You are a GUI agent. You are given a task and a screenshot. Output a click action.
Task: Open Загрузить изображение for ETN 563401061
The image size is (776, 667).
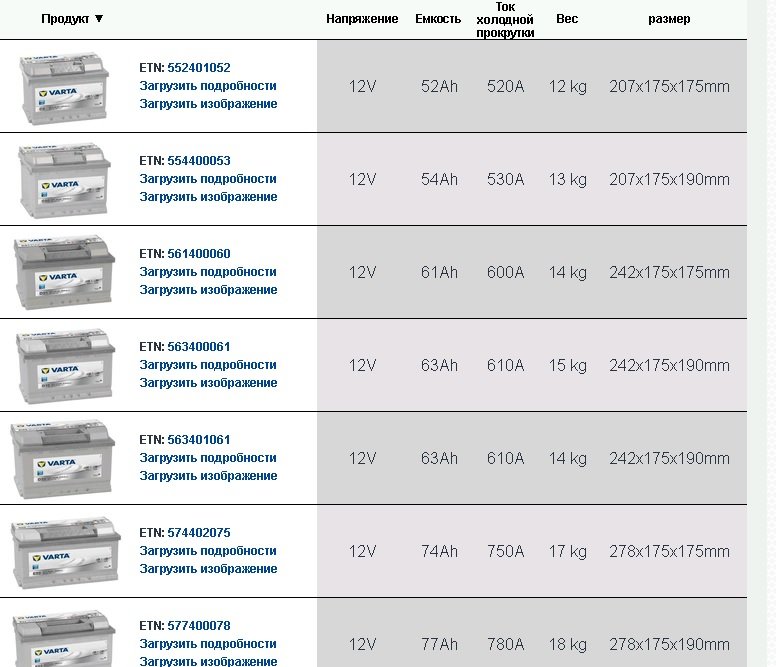[208, 476]
